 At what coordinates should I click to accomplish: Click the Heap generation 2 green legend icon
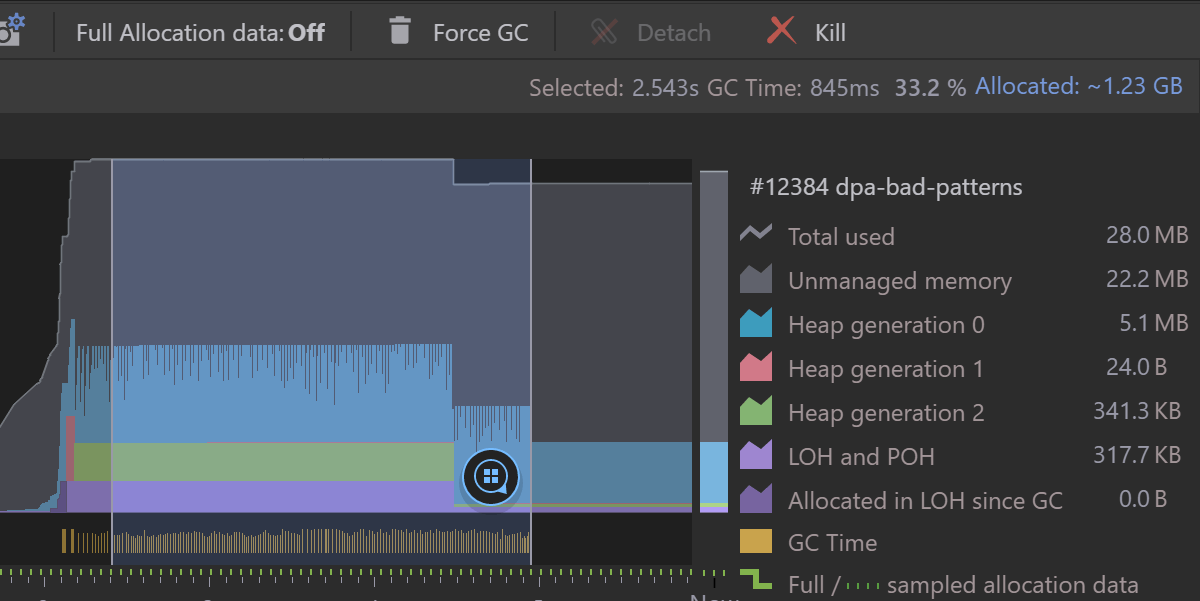tap(756, 411)
